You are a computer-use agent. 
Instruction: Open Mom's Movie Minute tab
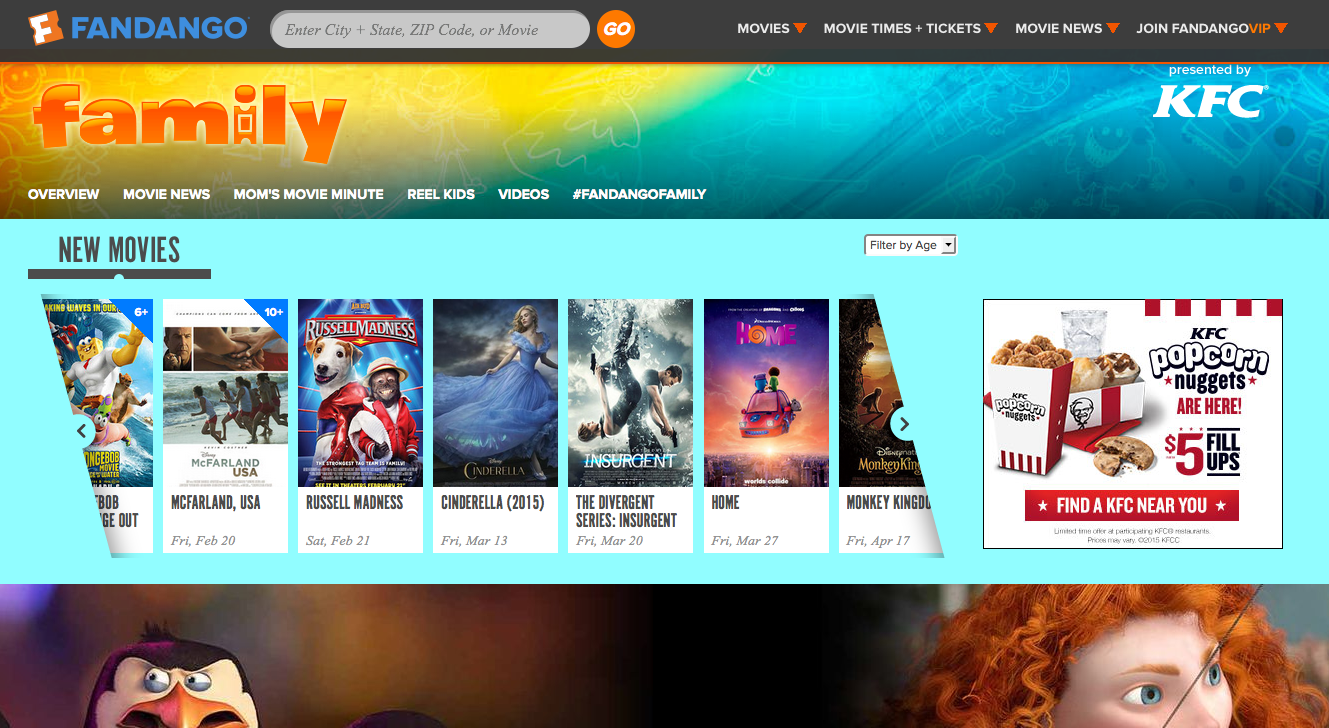coord(308,194)
